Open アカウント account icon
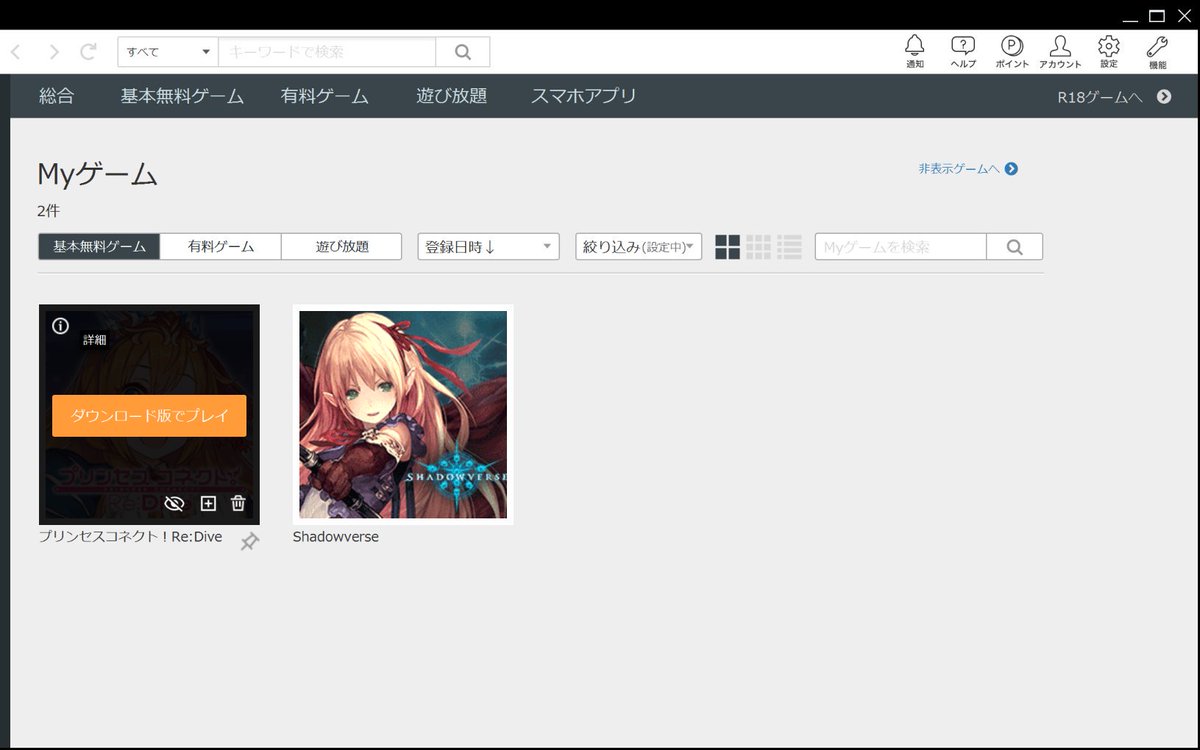The width and height of the screenshot is (1200, 750). [x=1060, y=51]
